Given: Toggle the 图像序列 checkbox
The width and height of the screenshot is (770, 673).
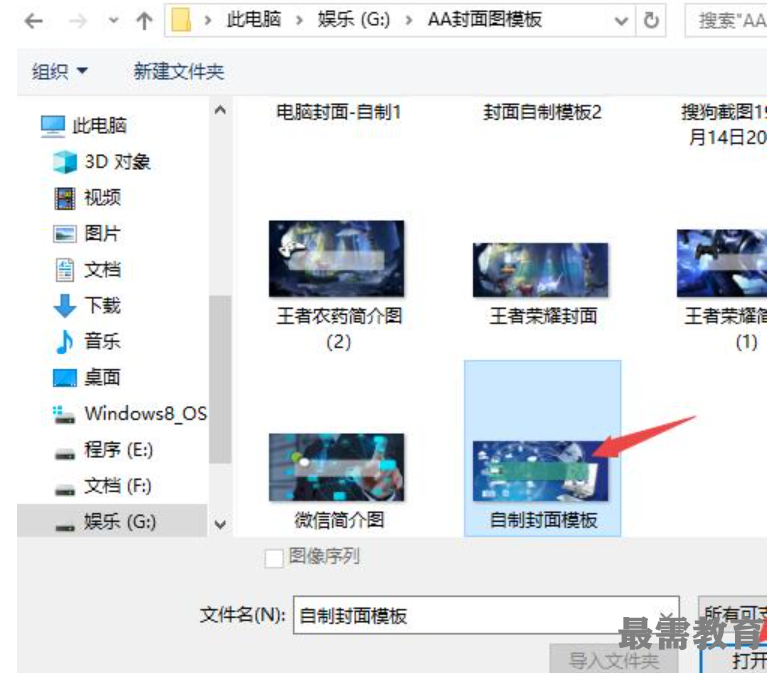Looking at the screenshot, I should click(x=274, y=558).
